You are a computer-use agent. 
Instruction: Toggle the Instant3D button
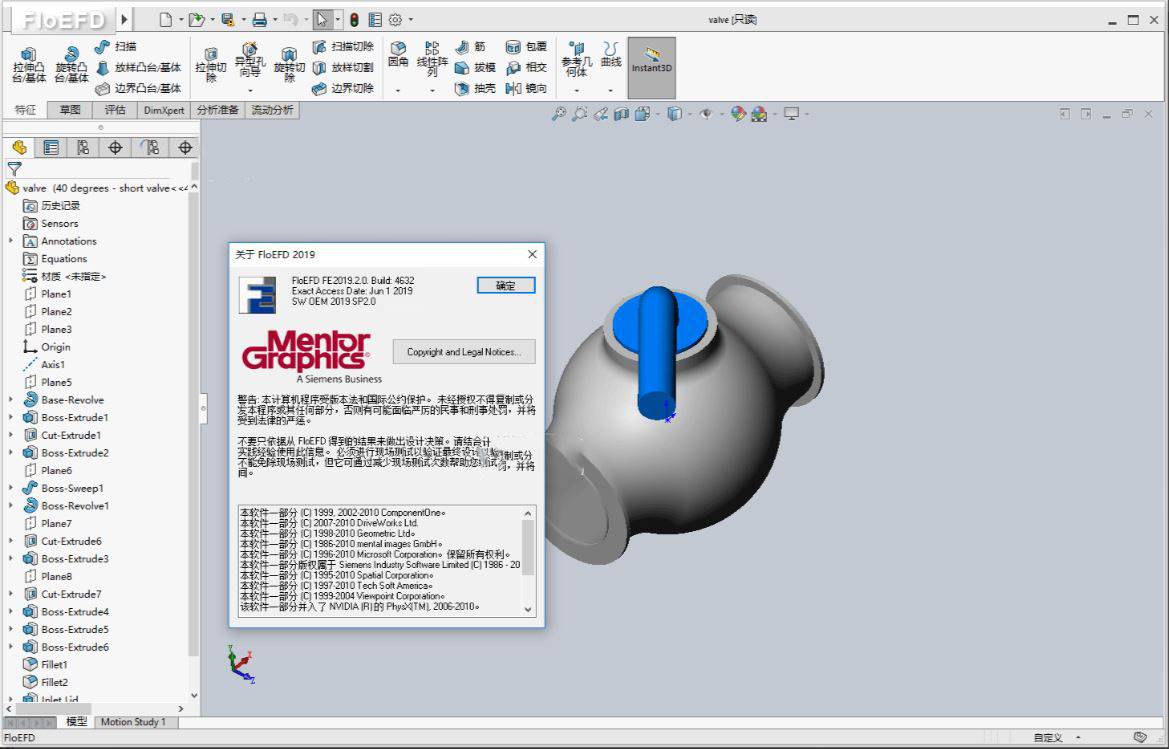point(652,68)
